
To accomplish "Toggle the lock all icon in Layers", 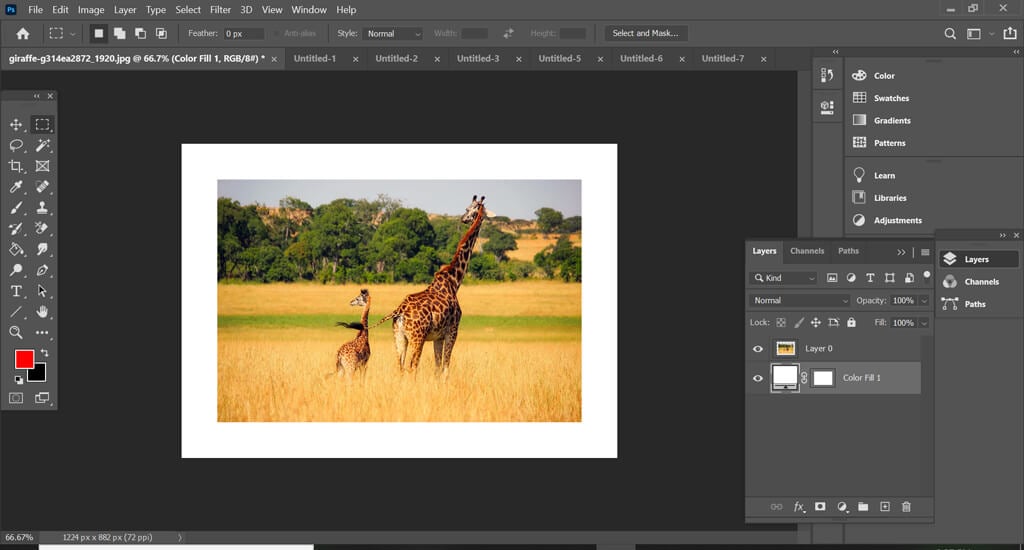I will click(x=851, y=323).
